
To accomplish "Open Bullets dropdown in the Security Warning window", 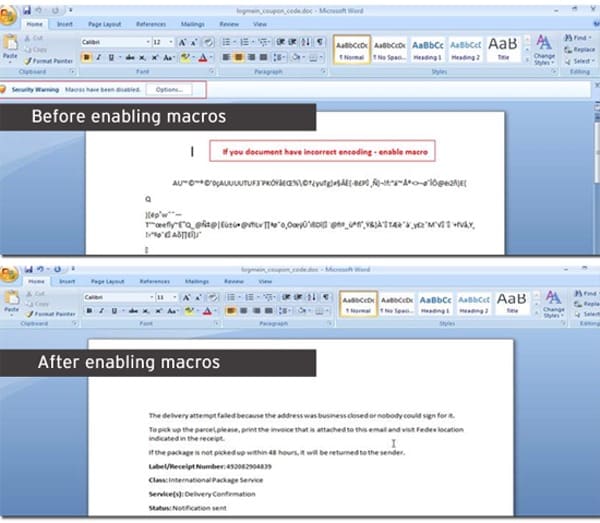I will point(234,42).
